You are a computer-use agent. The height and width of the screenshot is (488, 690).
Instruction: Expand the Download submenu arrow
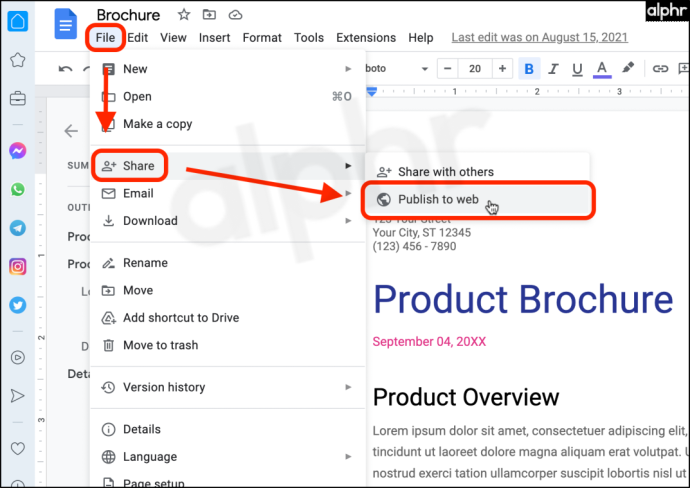tap(348, 220)
